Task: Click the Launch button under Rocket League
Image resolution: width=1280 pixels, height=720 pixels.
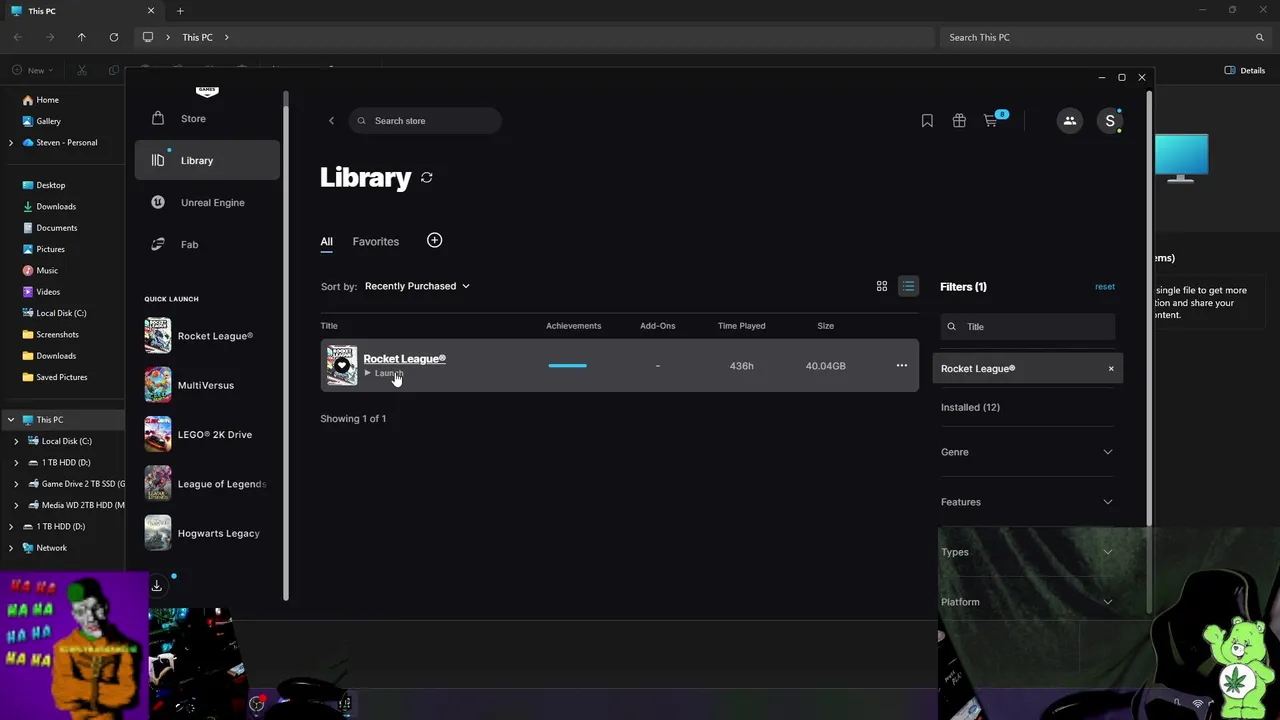Action: tap(384, 373)
